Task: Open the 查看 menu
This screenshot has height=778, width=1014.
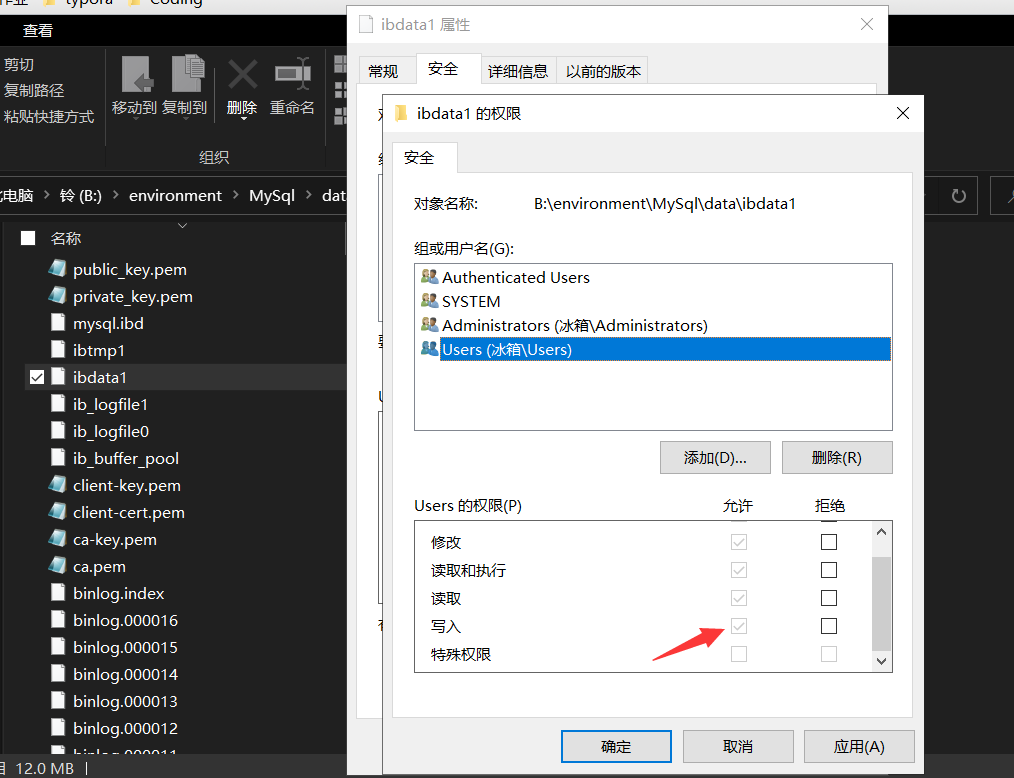Action: tap(37, 30)
